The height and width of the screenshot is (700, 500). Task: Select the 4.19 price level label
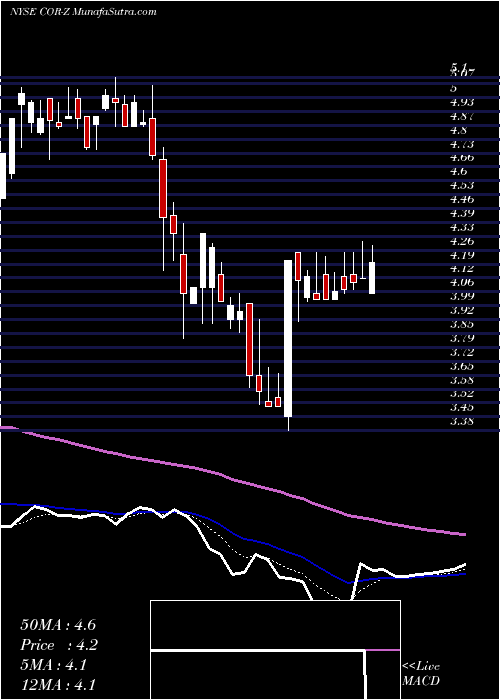[x=462, y=255]
